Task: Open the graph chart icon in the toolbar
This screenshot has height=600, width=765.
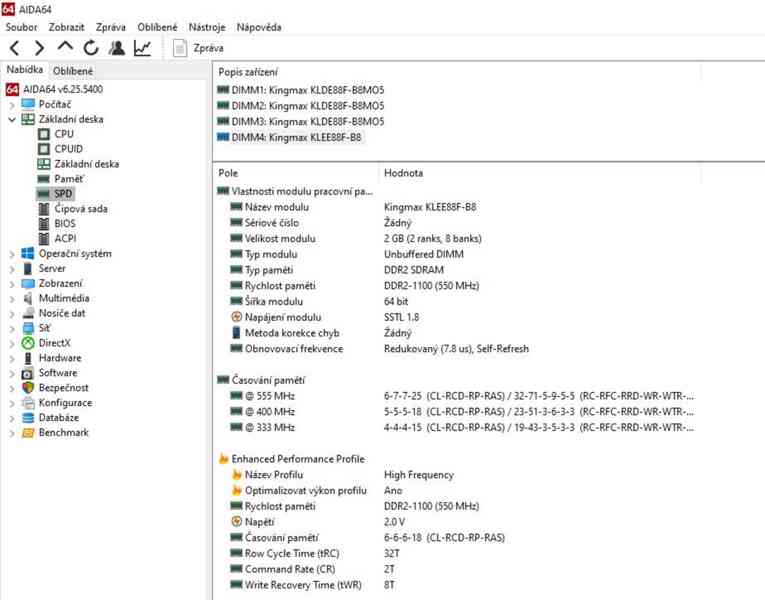Action: click(x=142, y=48)
